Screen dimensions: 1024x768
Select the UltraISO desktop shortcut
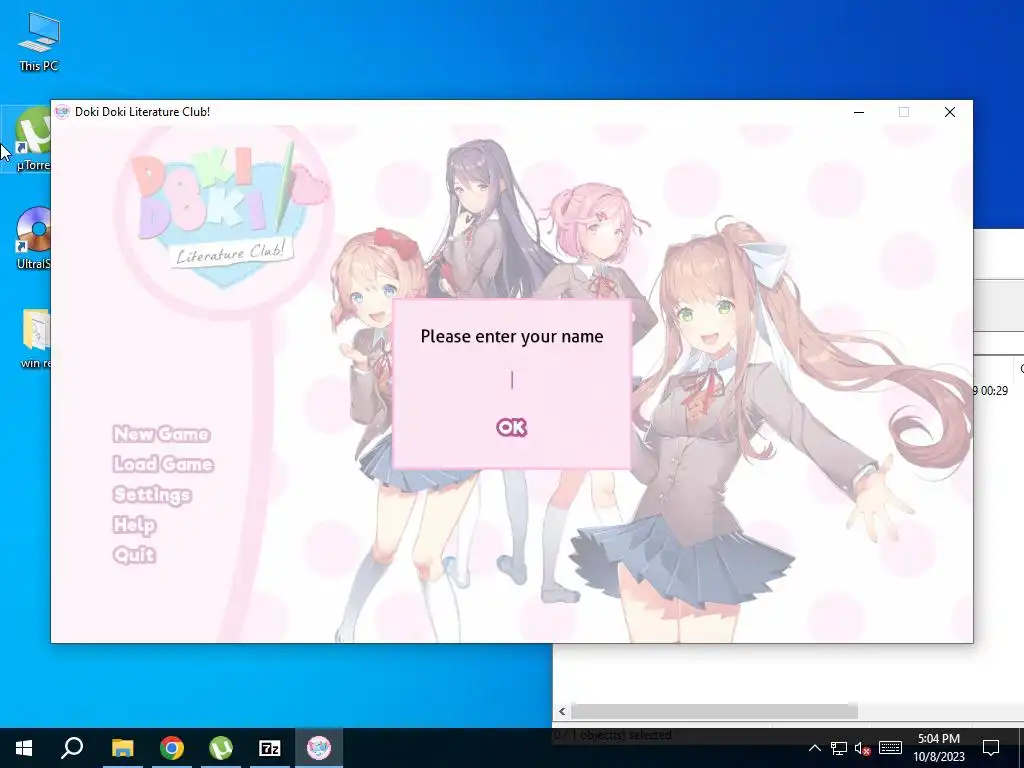coord(33,238)
